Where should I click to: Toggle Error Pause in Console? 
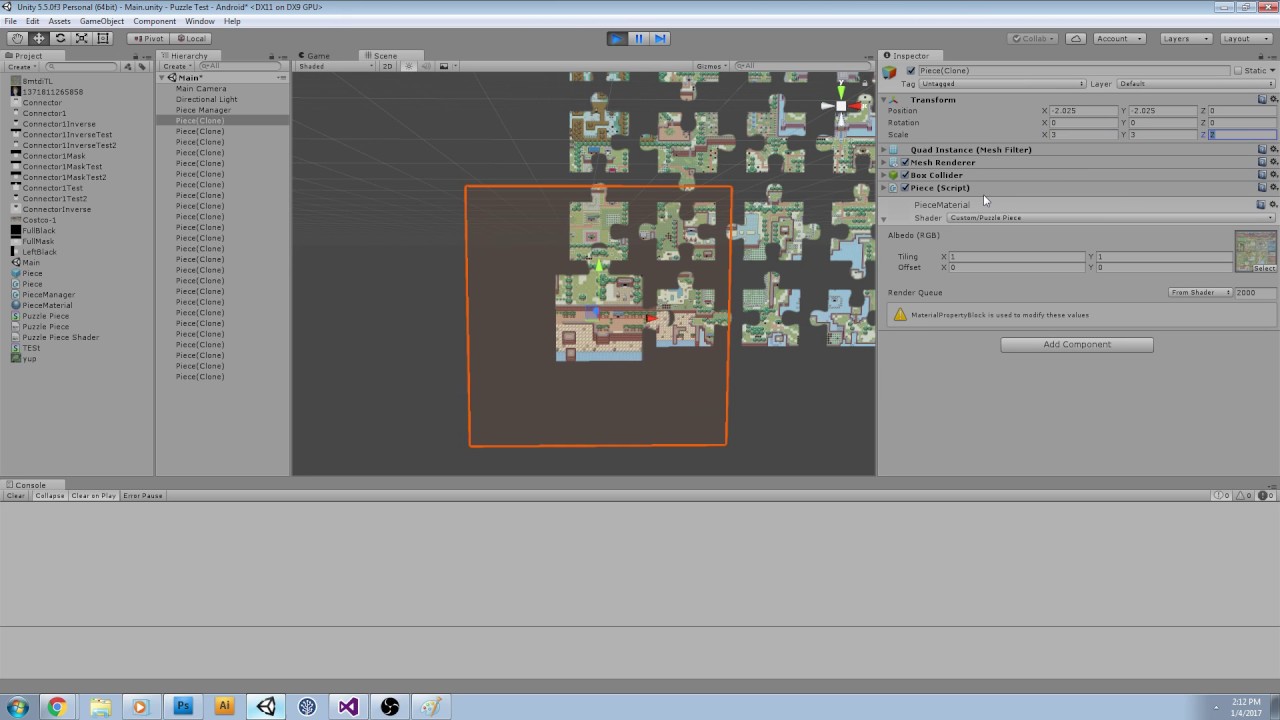pyautogui.click(x=143, y=496)
